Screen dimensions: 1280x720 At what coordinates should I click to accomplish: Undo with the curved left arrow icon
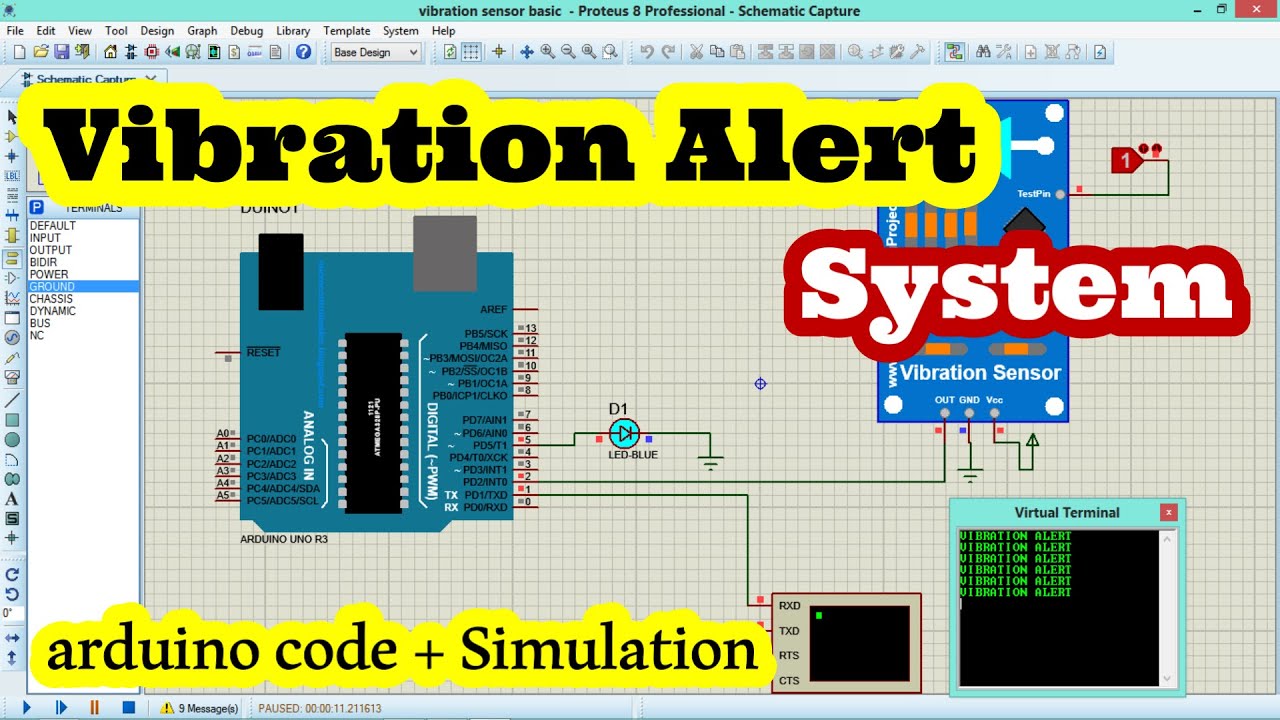(x=647, y=52)
